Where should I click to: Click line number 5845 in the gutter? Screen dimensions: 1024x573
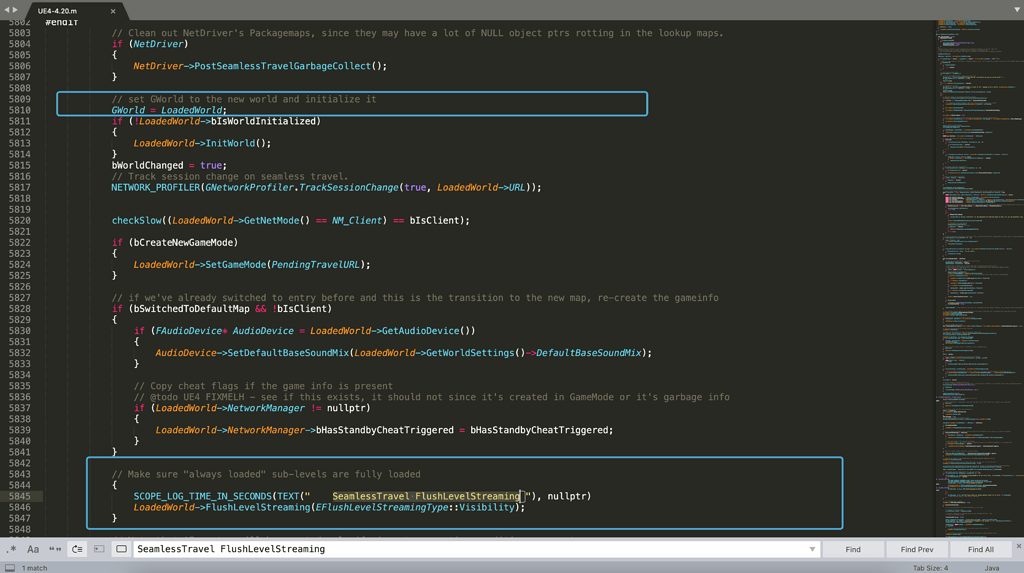(x=20, y=496)
